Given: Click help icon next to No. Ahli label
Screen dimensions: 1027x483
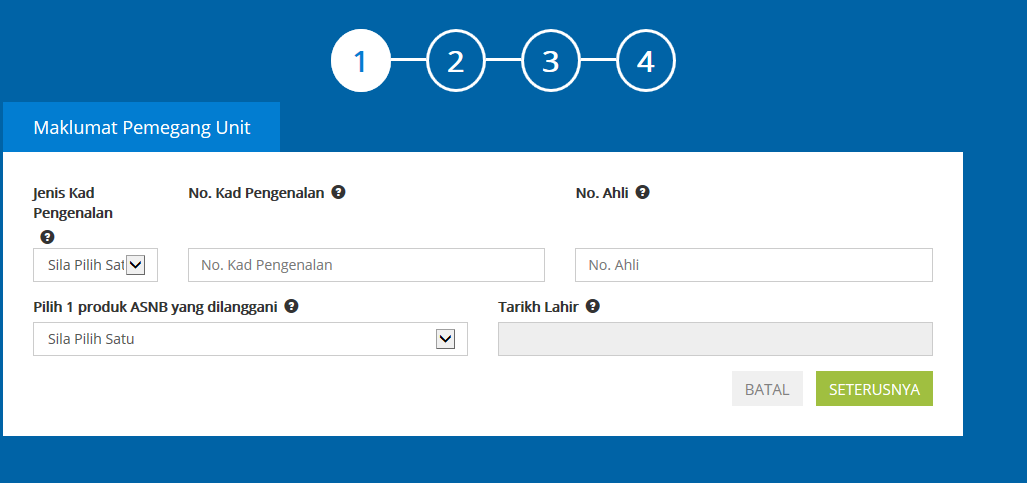Looking at the screenshot, I should click(x=643, y=192).
